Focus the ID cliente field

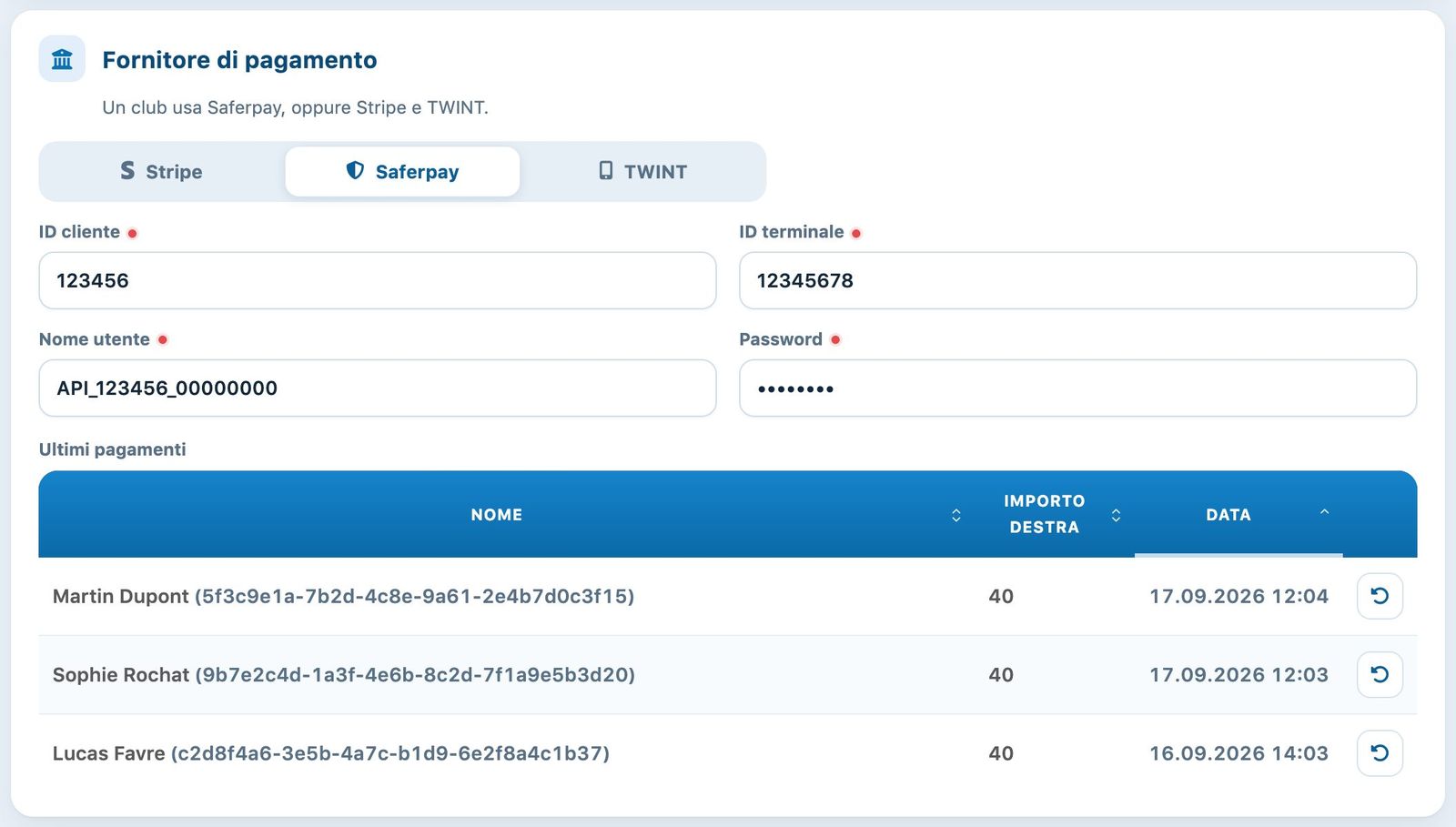coord(378,280)
